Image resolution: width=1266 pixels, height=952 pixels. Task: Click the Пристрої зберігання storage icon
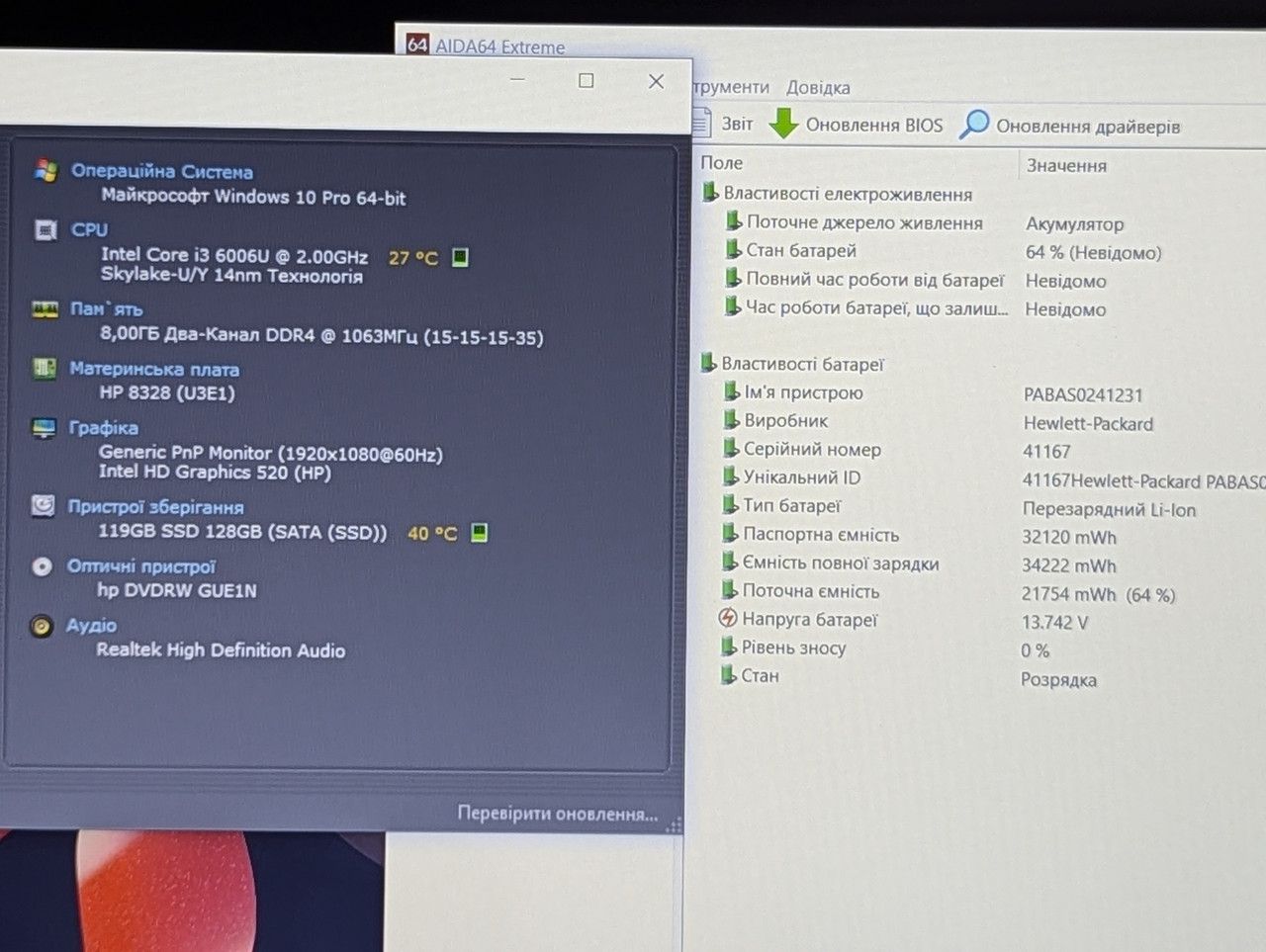click(x=44, y=506)
